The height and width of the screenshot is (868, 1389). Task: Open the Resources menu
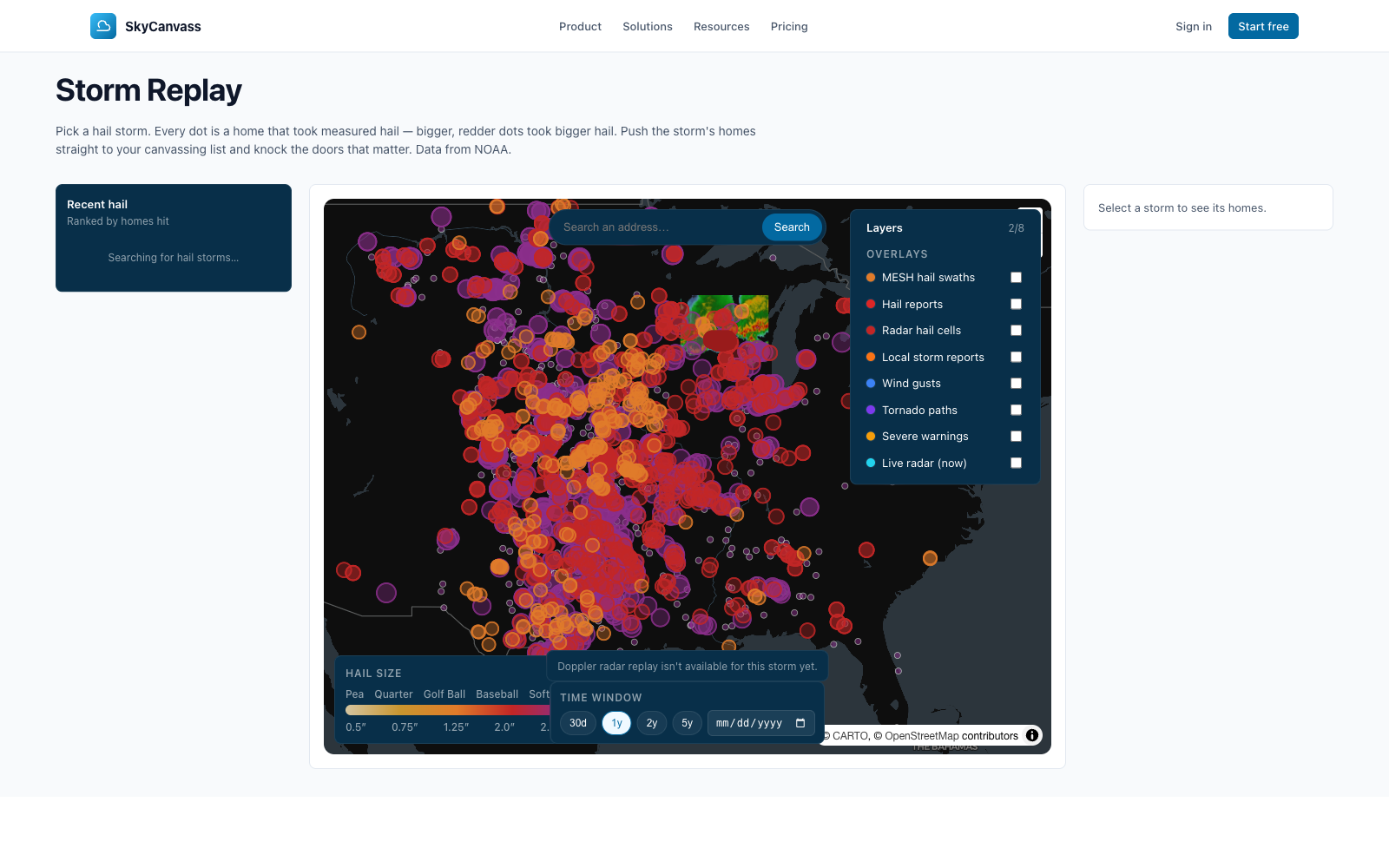721,27
